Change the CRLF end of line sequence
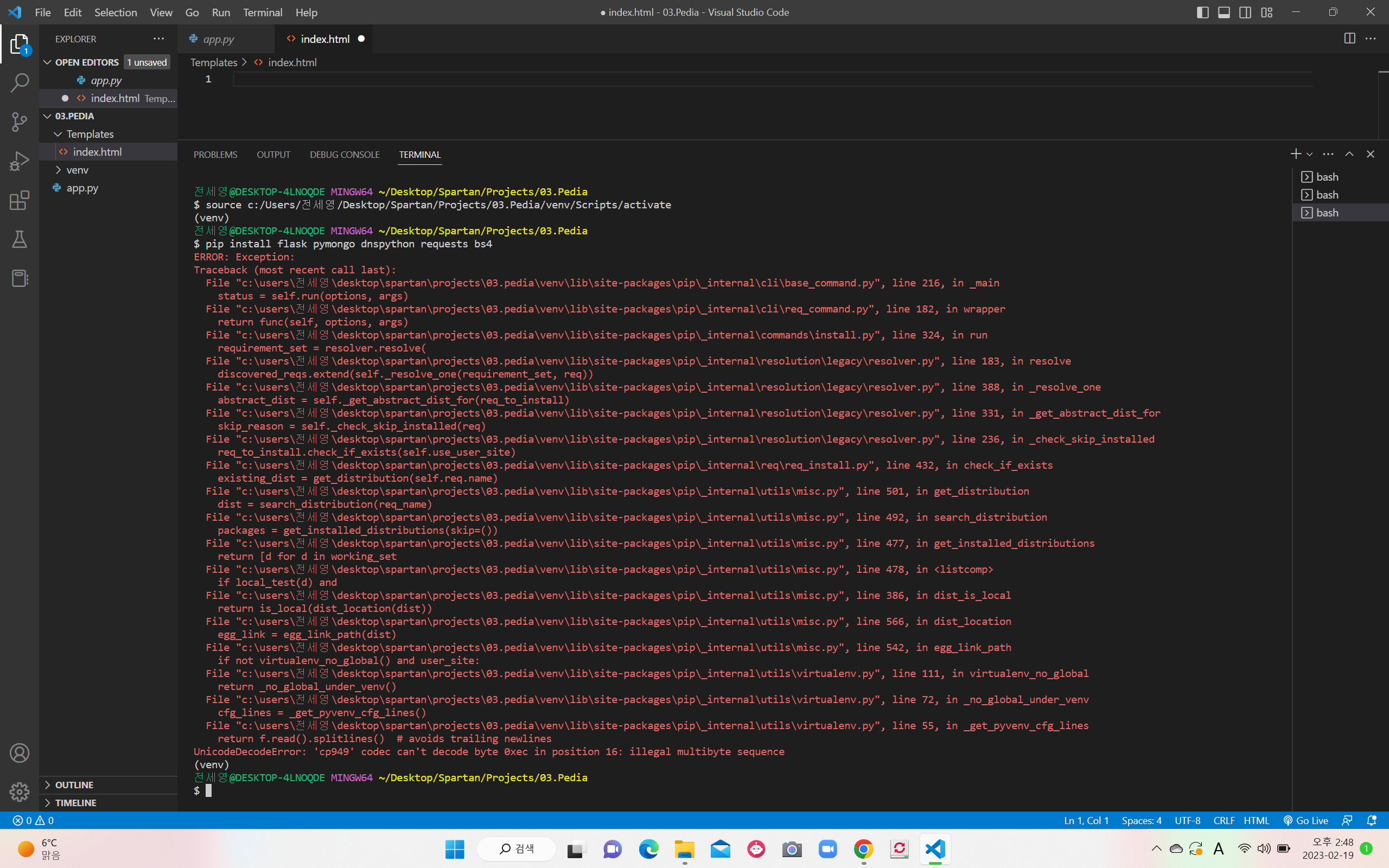This screenshot has width=1389, height=868. 1224,820
